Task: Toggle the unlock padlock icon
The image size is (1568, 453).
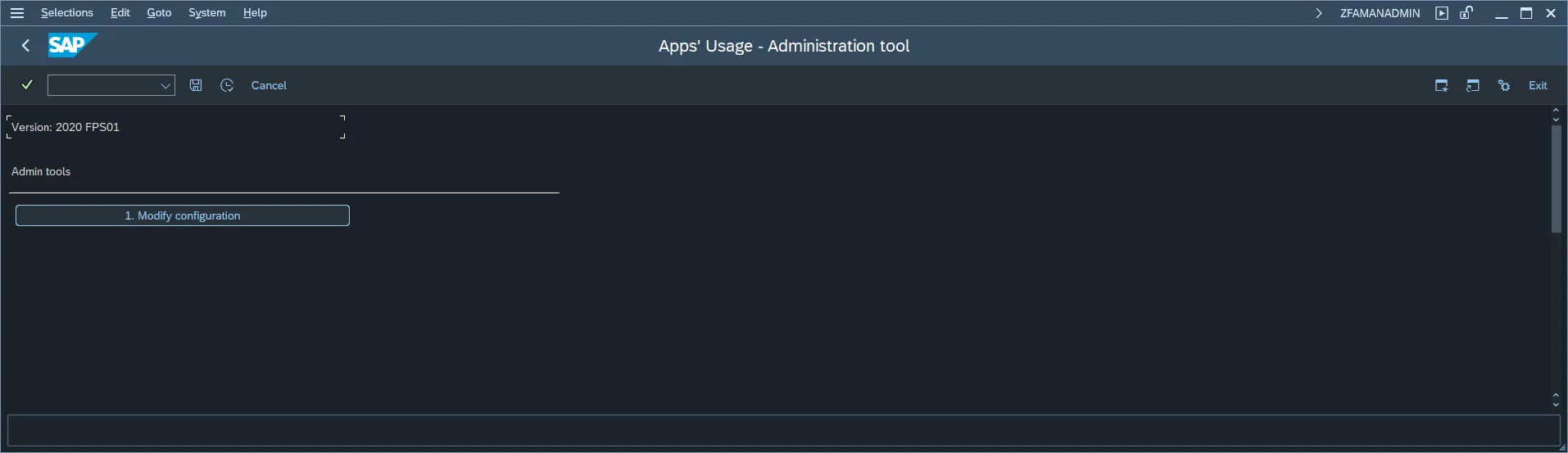Action: 1466,13
